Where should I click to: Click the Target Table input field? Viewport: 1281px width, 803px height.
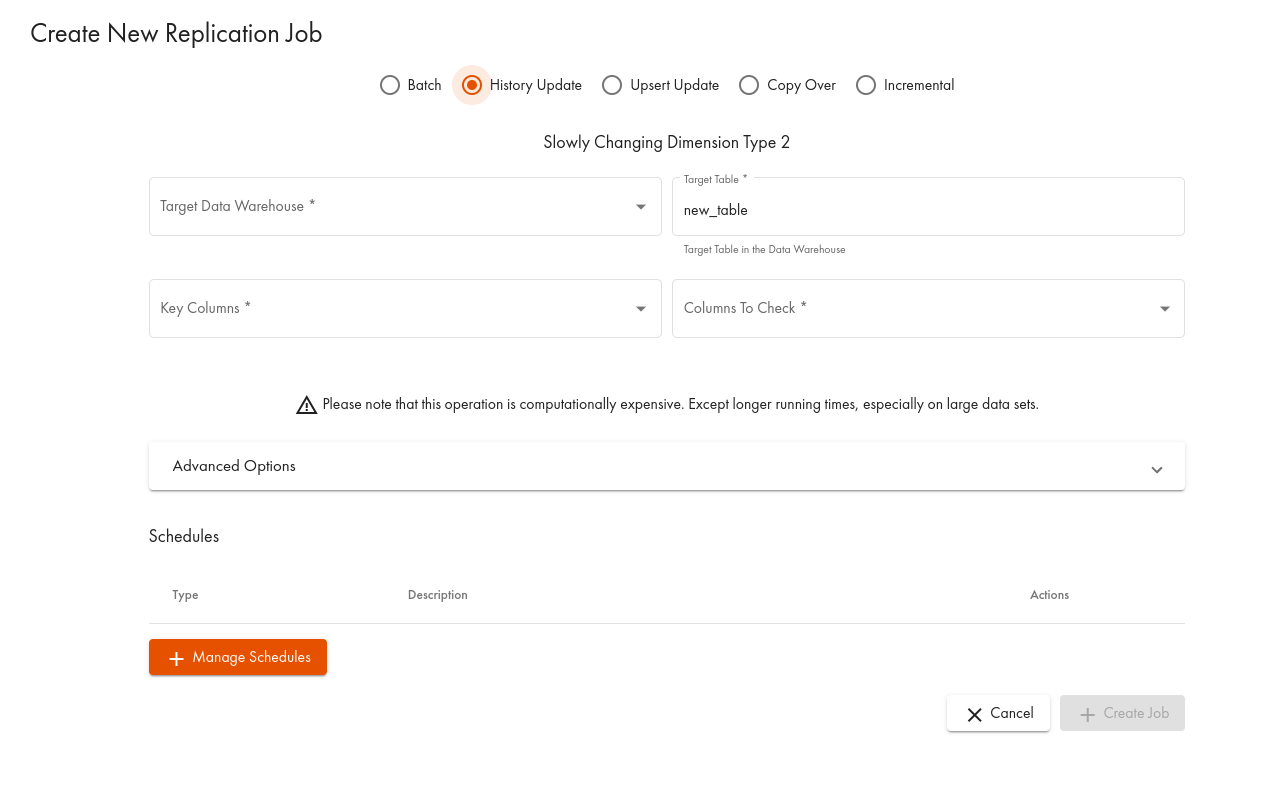tap(927, 210)
